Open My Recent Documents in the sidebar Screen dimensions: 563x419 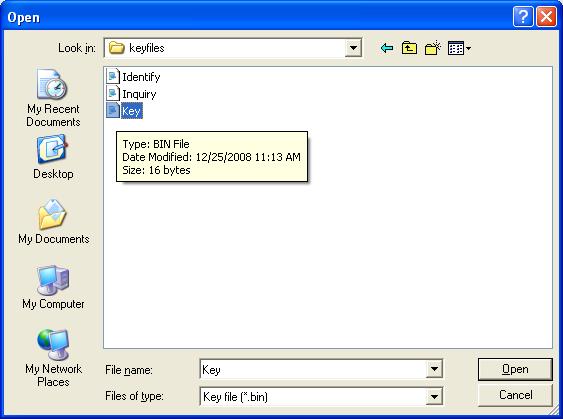click(x=53, y=98)
